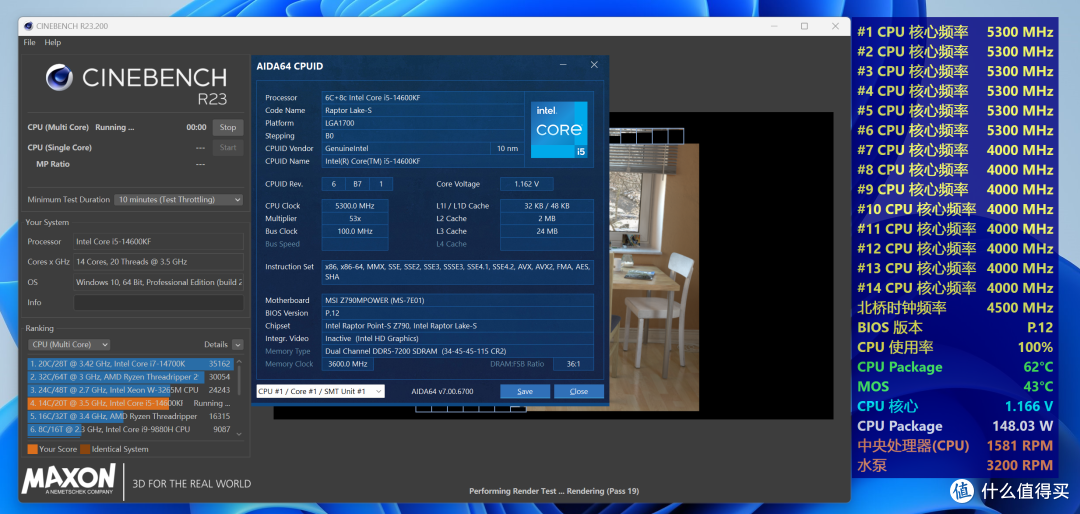This screenshot has width=1080, height=514.
Task: Click the Cinebench R23 sphere logo
Action: pos(59,77)
